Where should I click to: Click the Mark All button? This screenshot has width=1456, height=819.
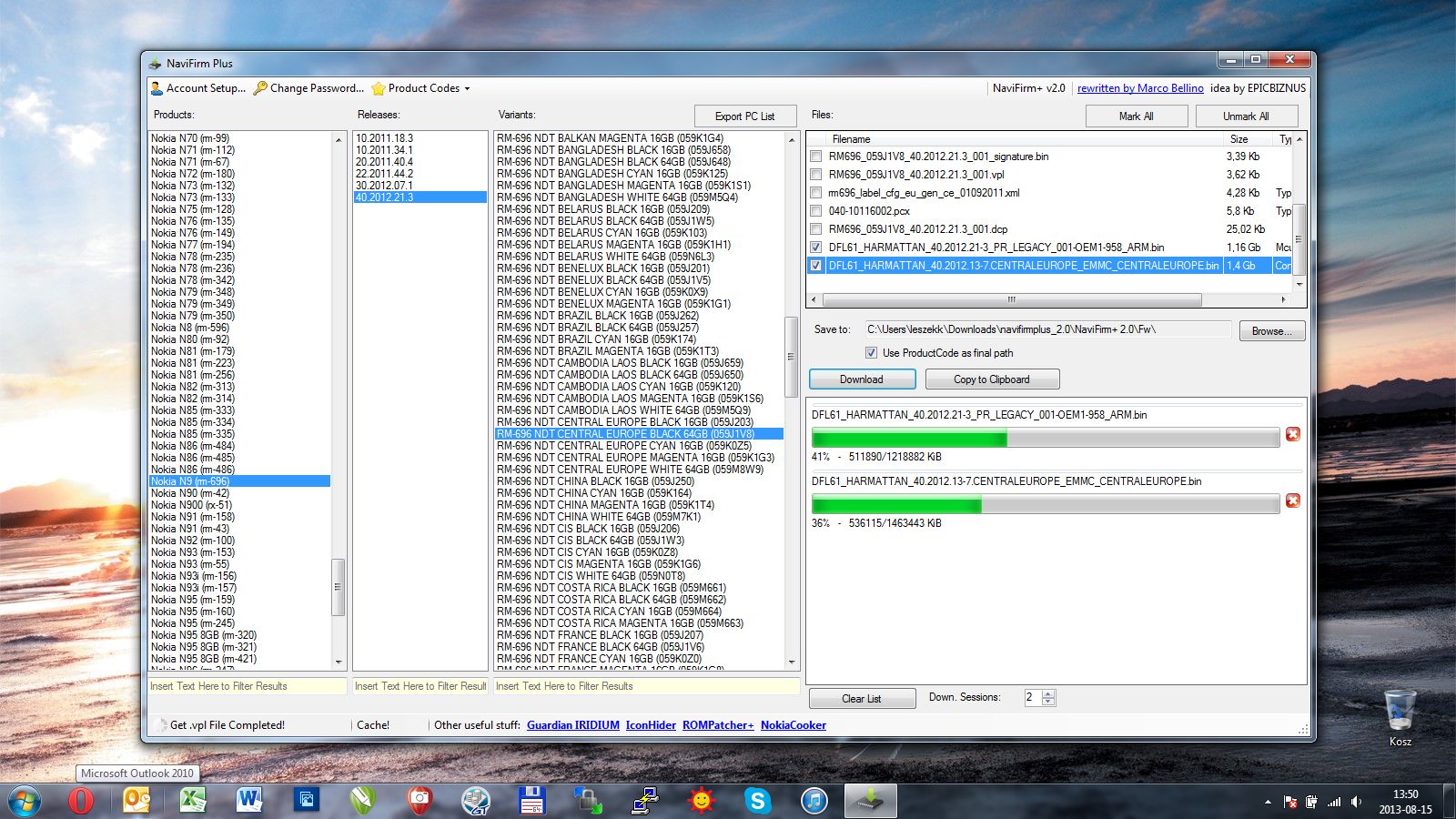1136,116
